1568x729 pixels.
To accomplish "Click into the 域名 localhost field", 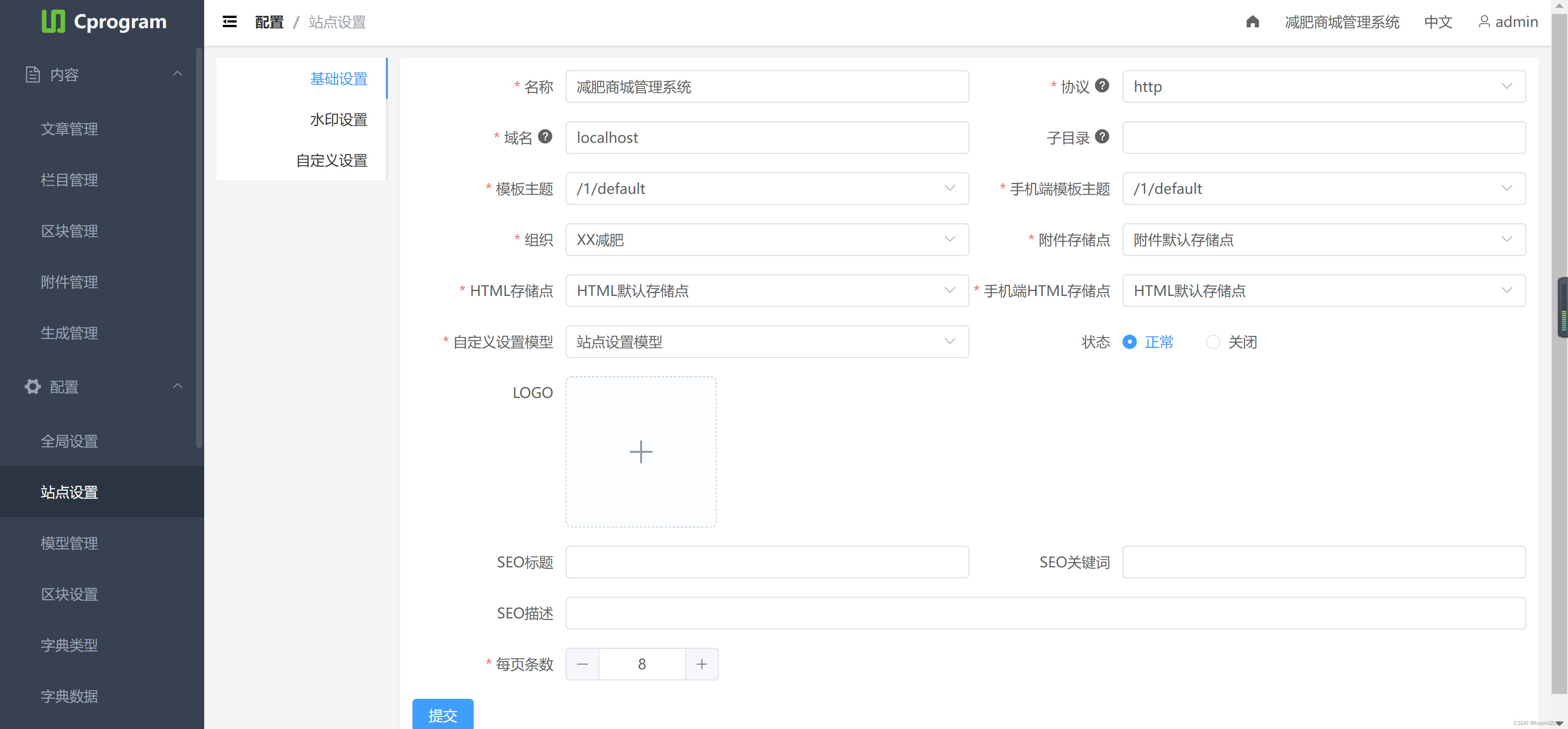I will 767,138.
